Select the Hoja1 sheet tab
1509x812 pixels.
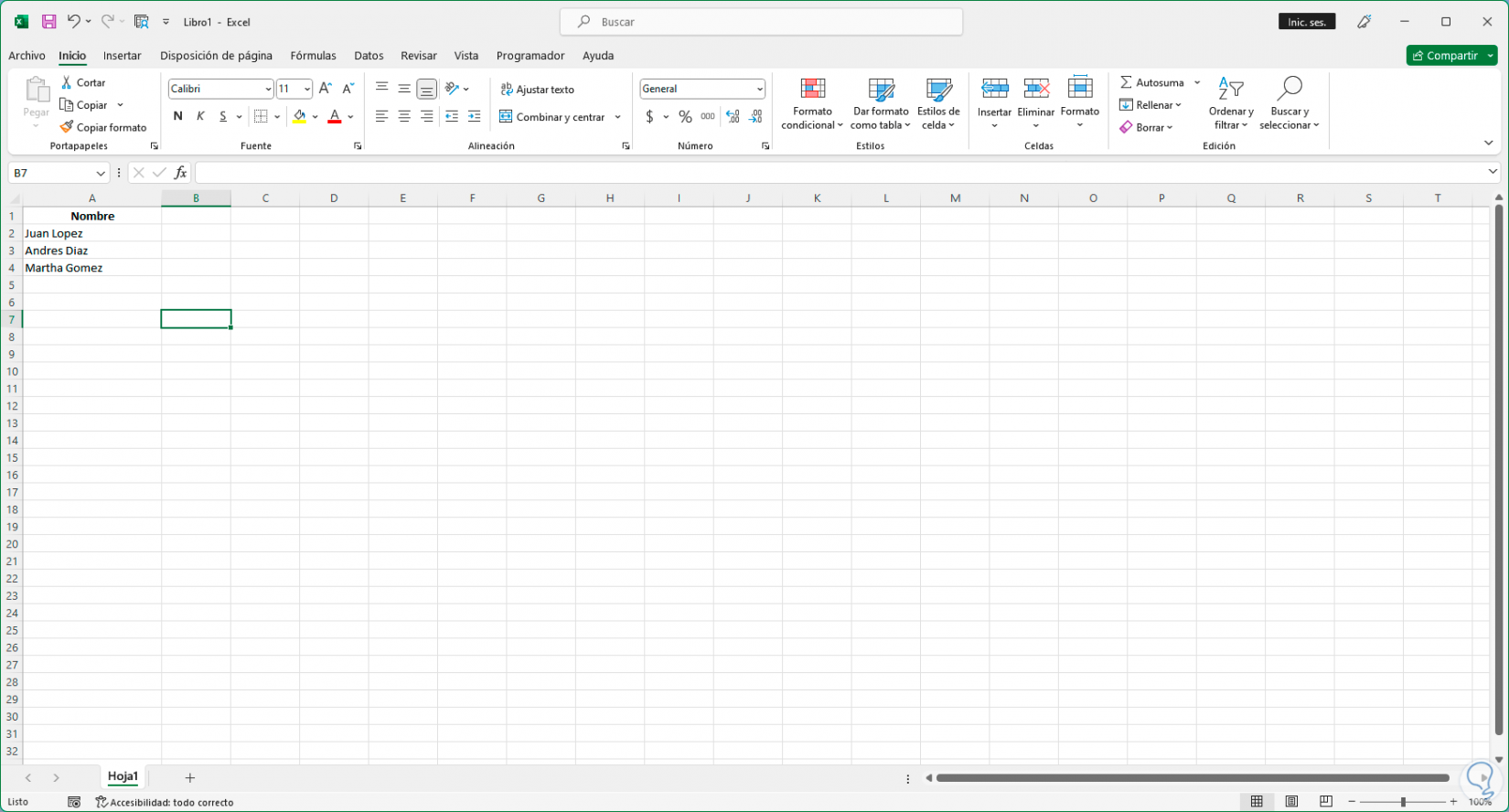click(123, 777)
